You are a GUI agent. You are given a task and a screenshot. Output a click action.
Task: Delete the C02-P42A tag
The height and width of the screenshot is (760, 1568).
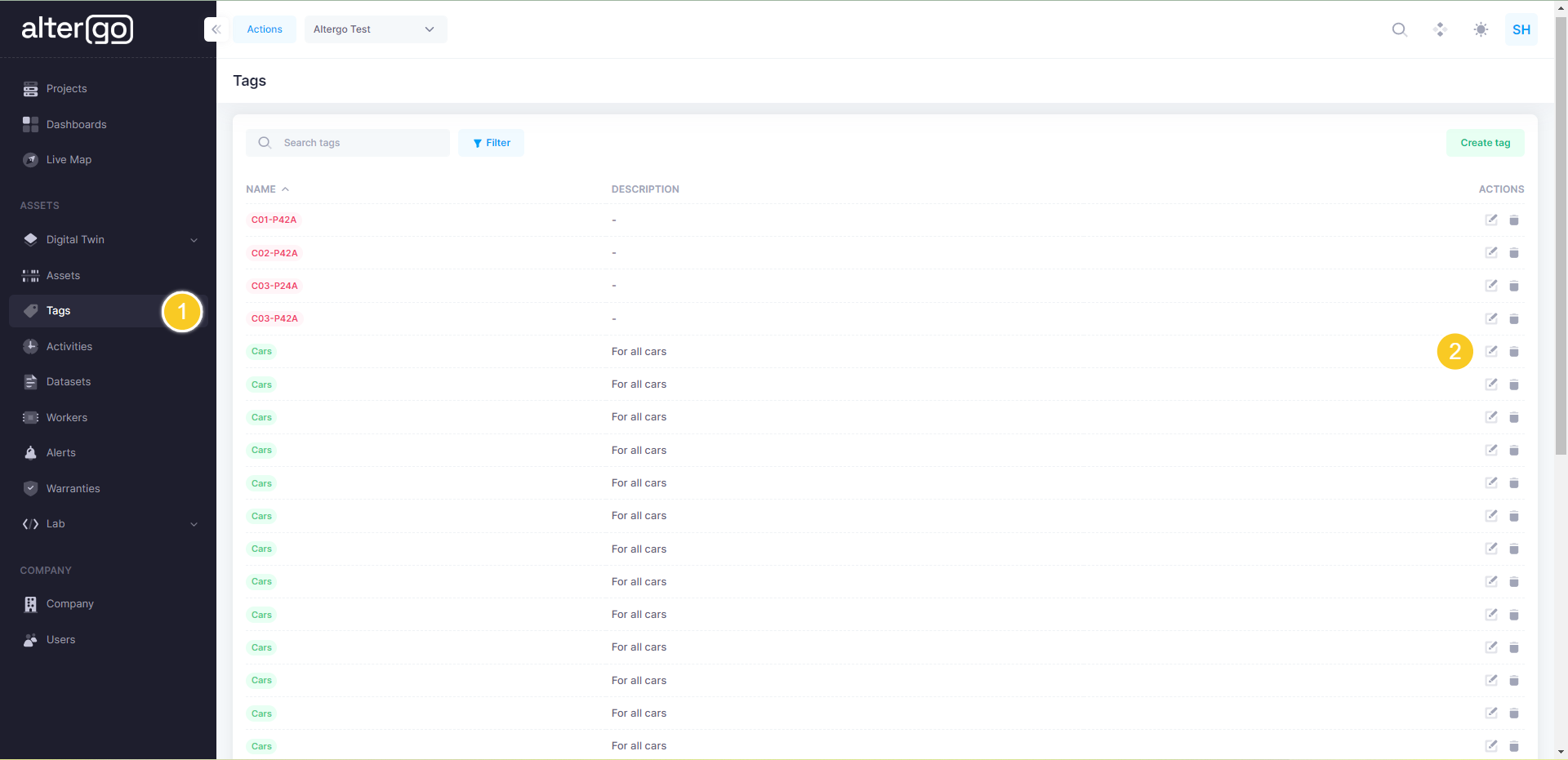(1514, 253)
